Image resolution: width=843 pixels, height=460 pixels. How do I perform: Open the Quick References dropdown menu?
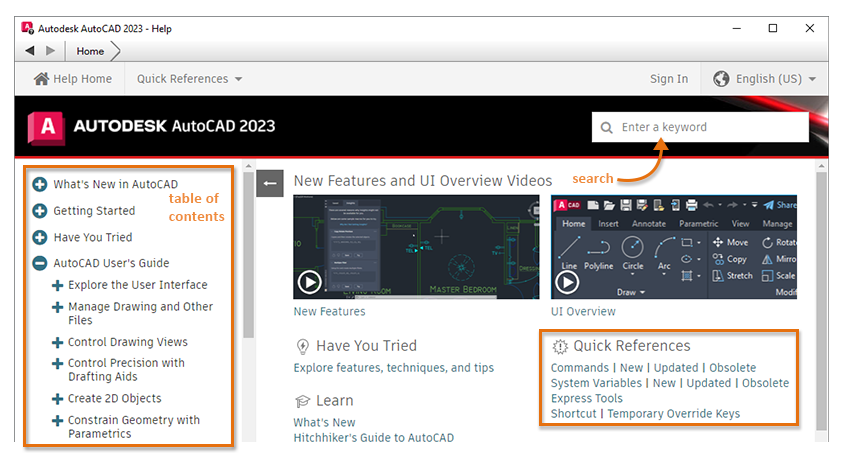pos(189,79)
